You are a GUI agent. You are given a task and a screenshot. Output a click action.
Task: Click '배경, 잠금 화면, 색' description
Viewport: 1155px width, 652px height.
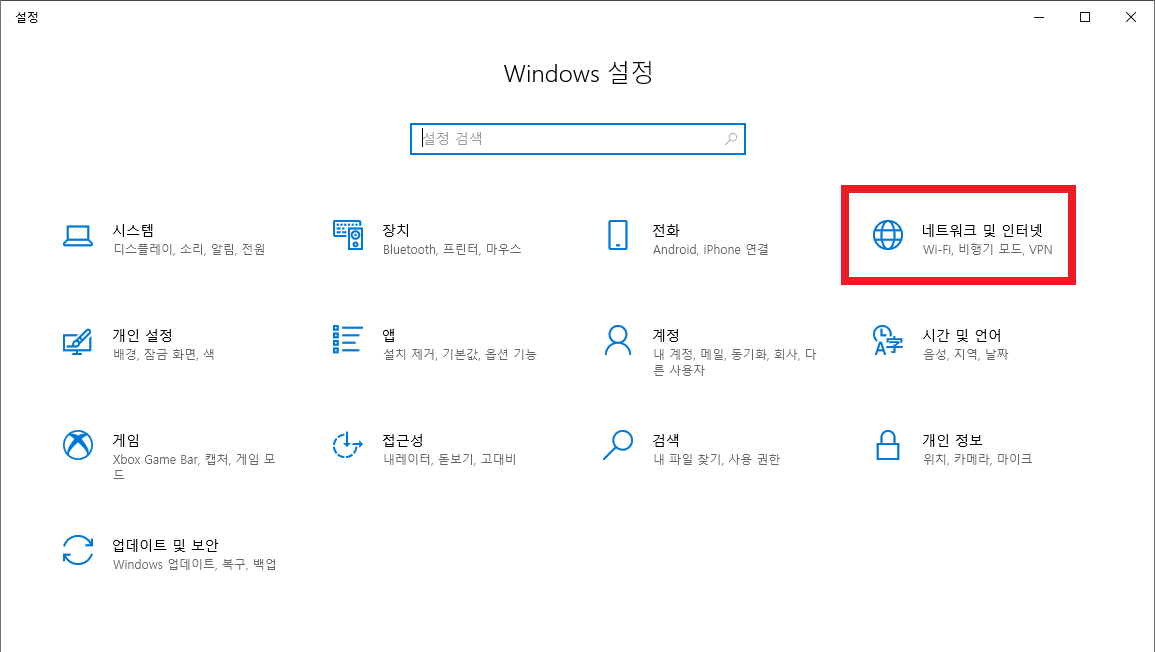click(x=164, y=354)
